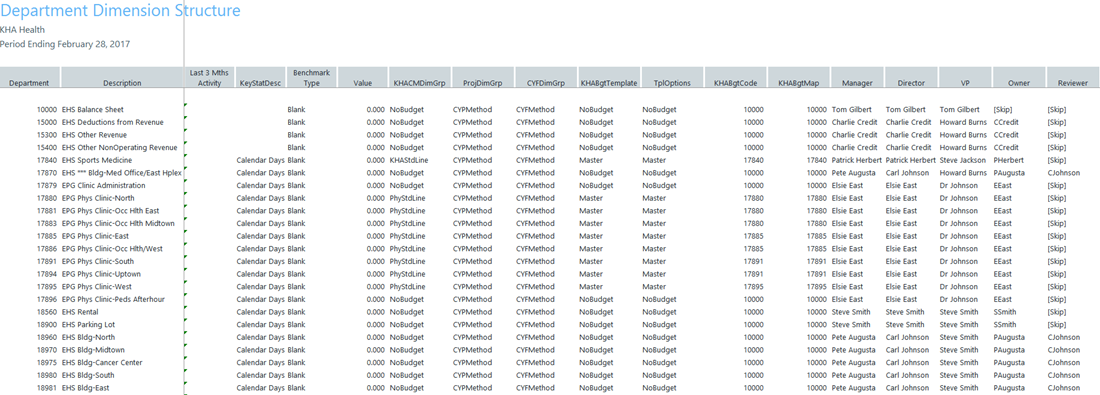
Task: Select the EHS Bldg-Cancer Center description cell
Action: (x=102, y=362)
